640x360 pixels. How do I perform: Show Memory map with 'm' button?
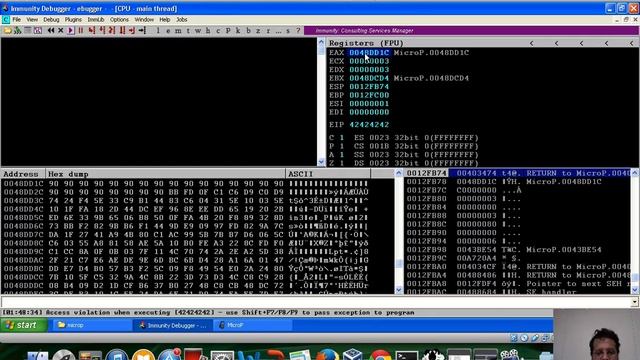(x=178, y=31)
